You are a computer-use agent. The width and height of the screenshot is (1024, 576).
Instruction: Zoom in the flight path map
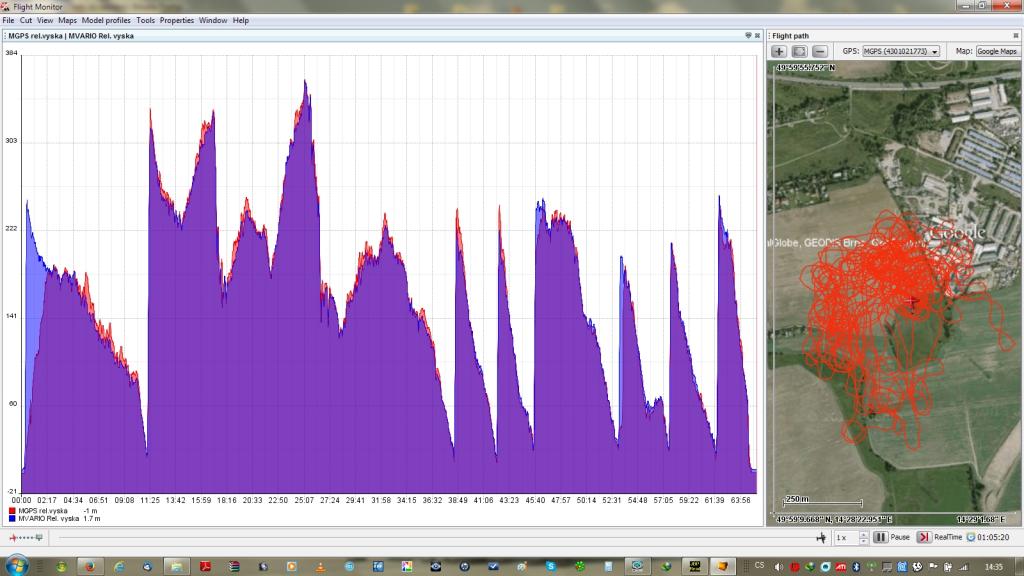click(779, 51)
